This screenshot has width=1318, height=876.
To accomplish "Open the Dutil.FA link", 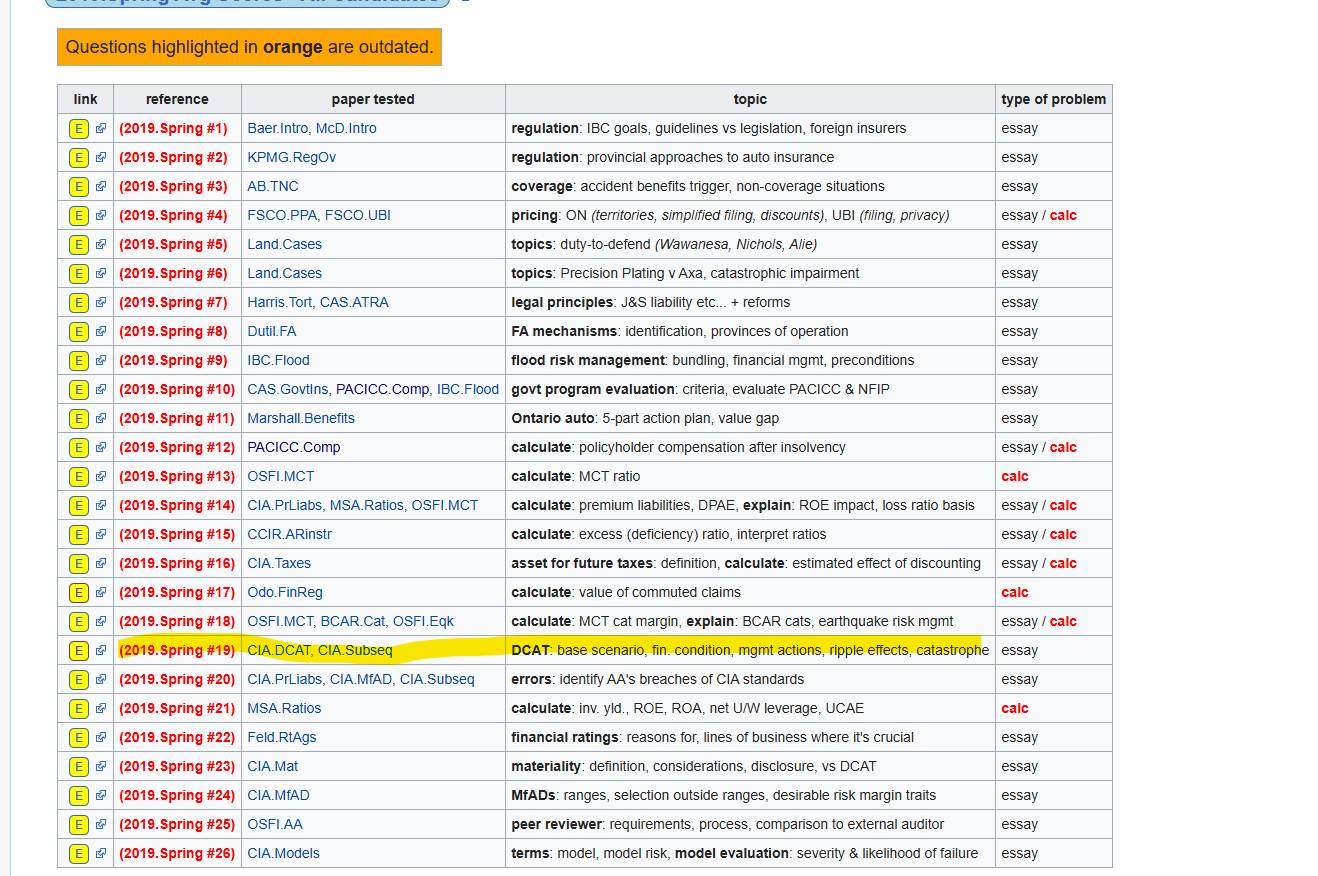I will (x=272, y=331).
